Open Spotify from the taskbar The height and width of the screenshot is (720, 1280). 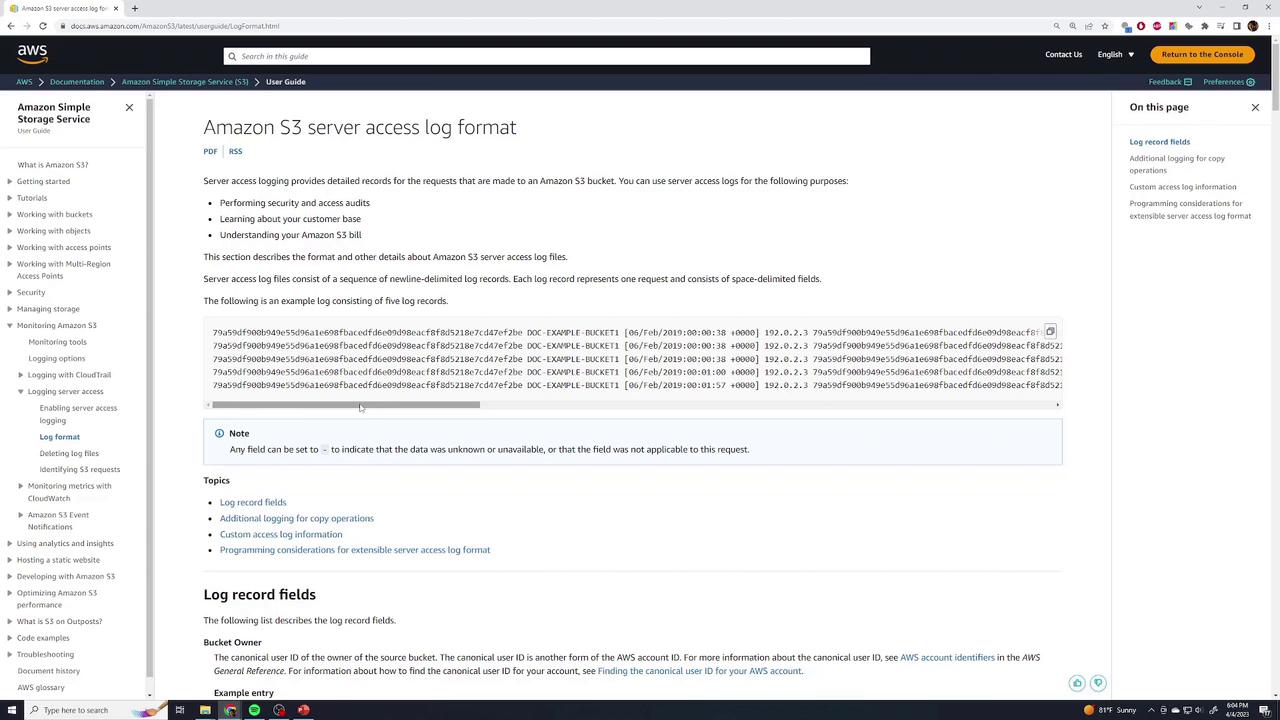(x=254, y=710)
